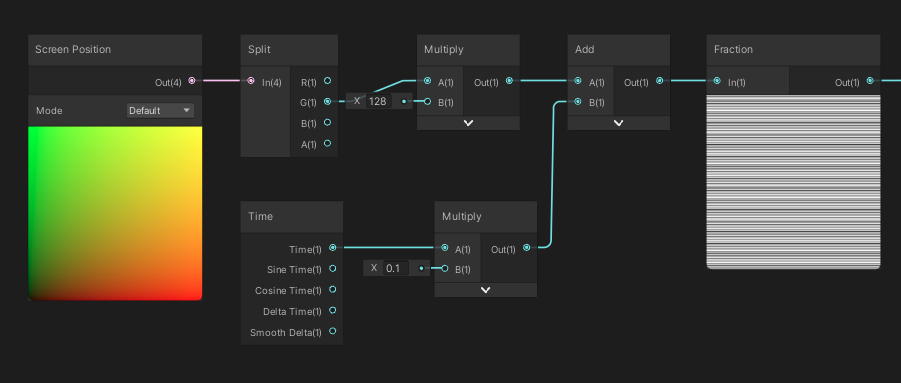Click the Fraction node striped preview
Screen dimensions: 901x383
click(x=794, y=181)
